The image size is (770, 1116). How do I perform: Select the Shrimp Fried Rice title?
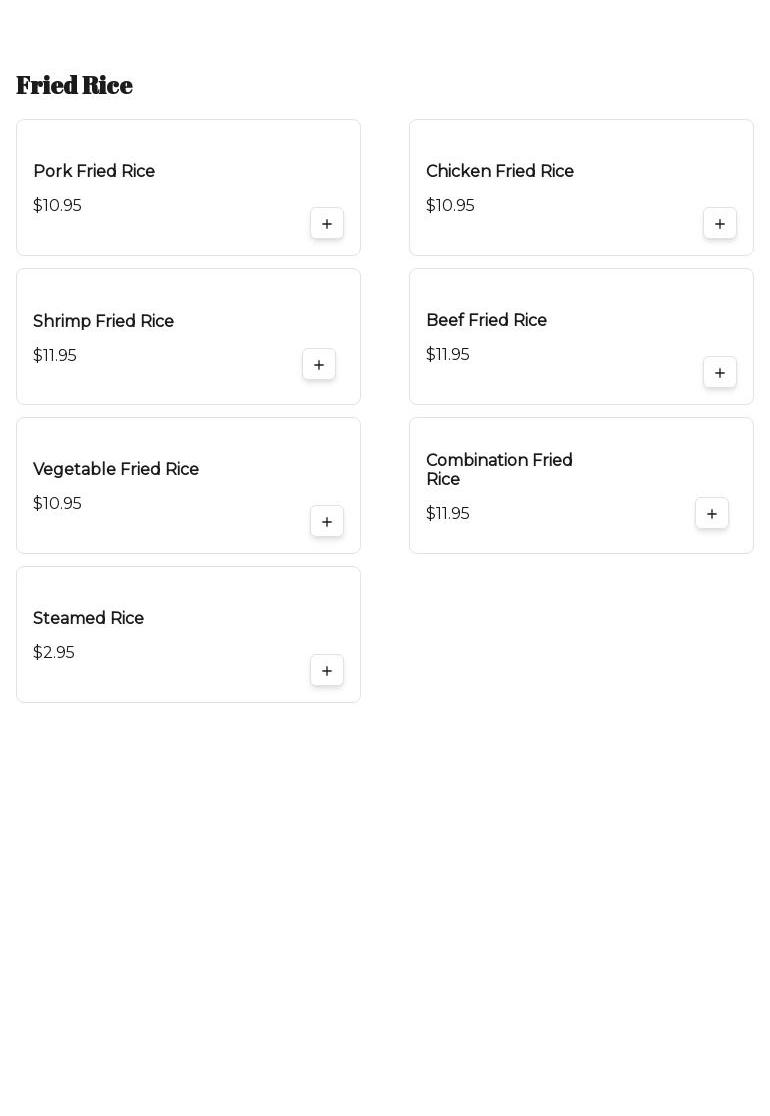tap(103, 322)
